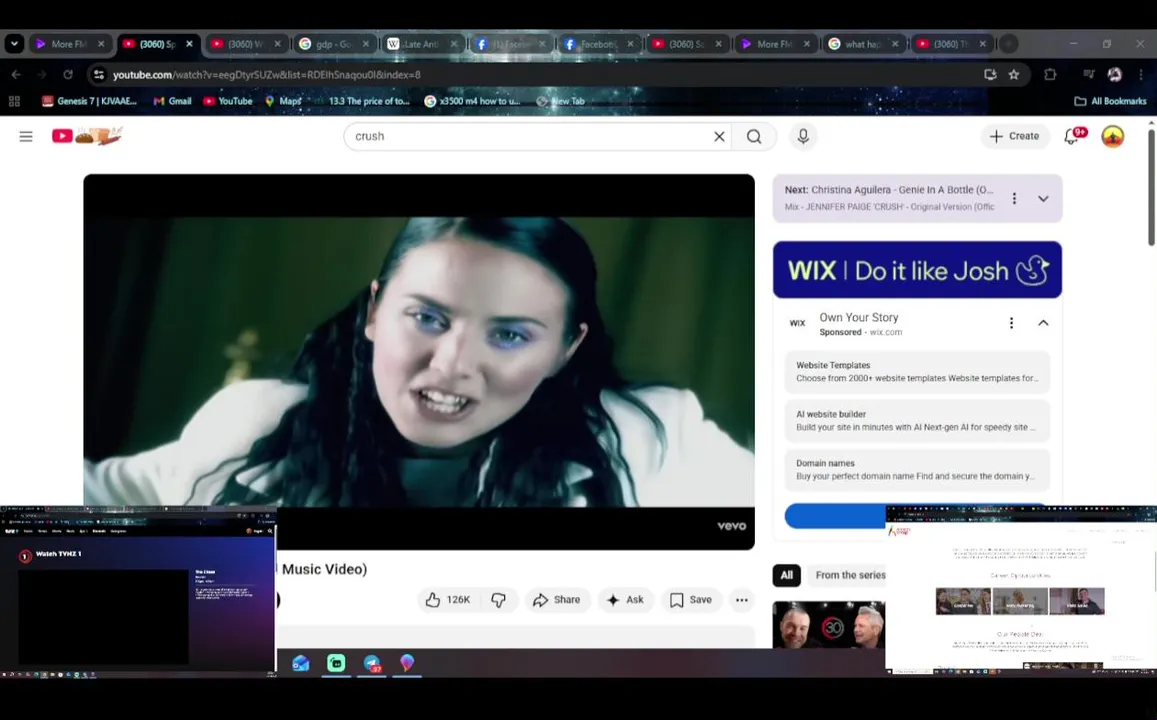This screenshot has width=1157, height=720.
Task: Expand the Mix playlist panel
Action: pos(1043,198)
